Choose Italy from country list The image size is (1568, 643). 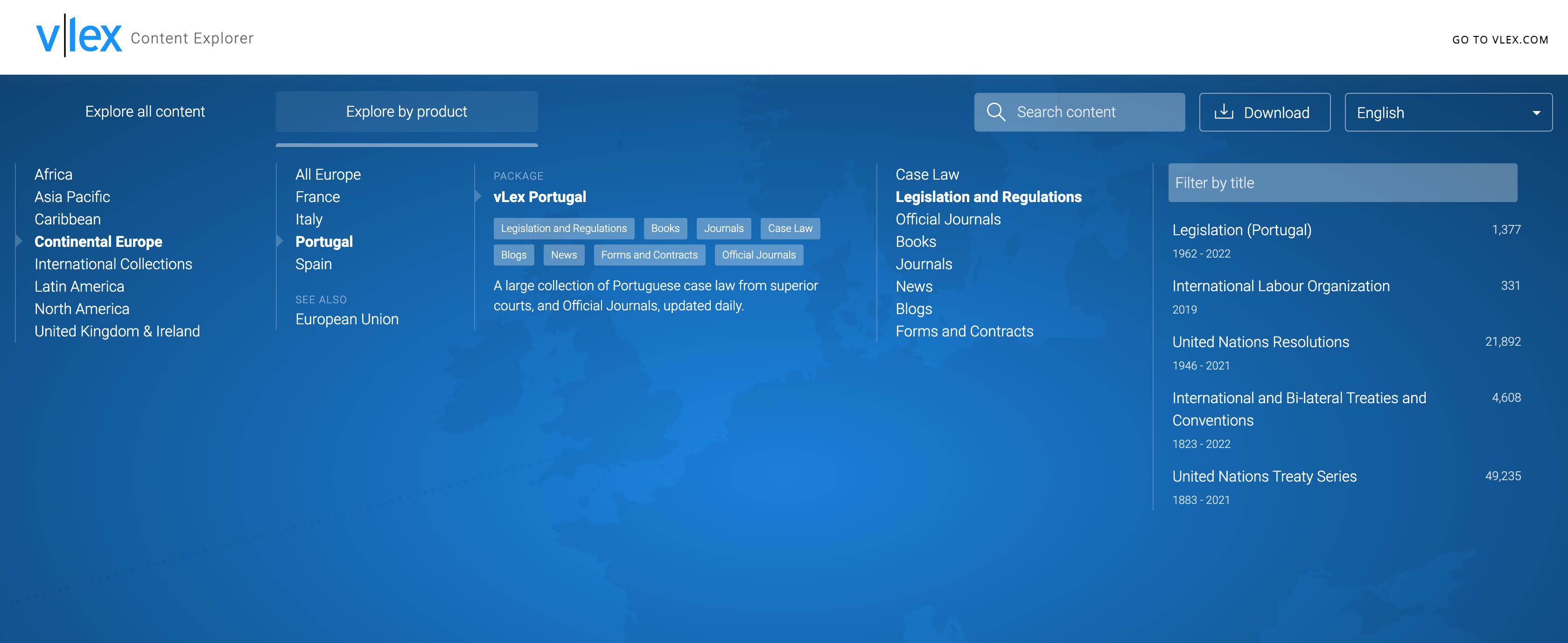[309, 219]
